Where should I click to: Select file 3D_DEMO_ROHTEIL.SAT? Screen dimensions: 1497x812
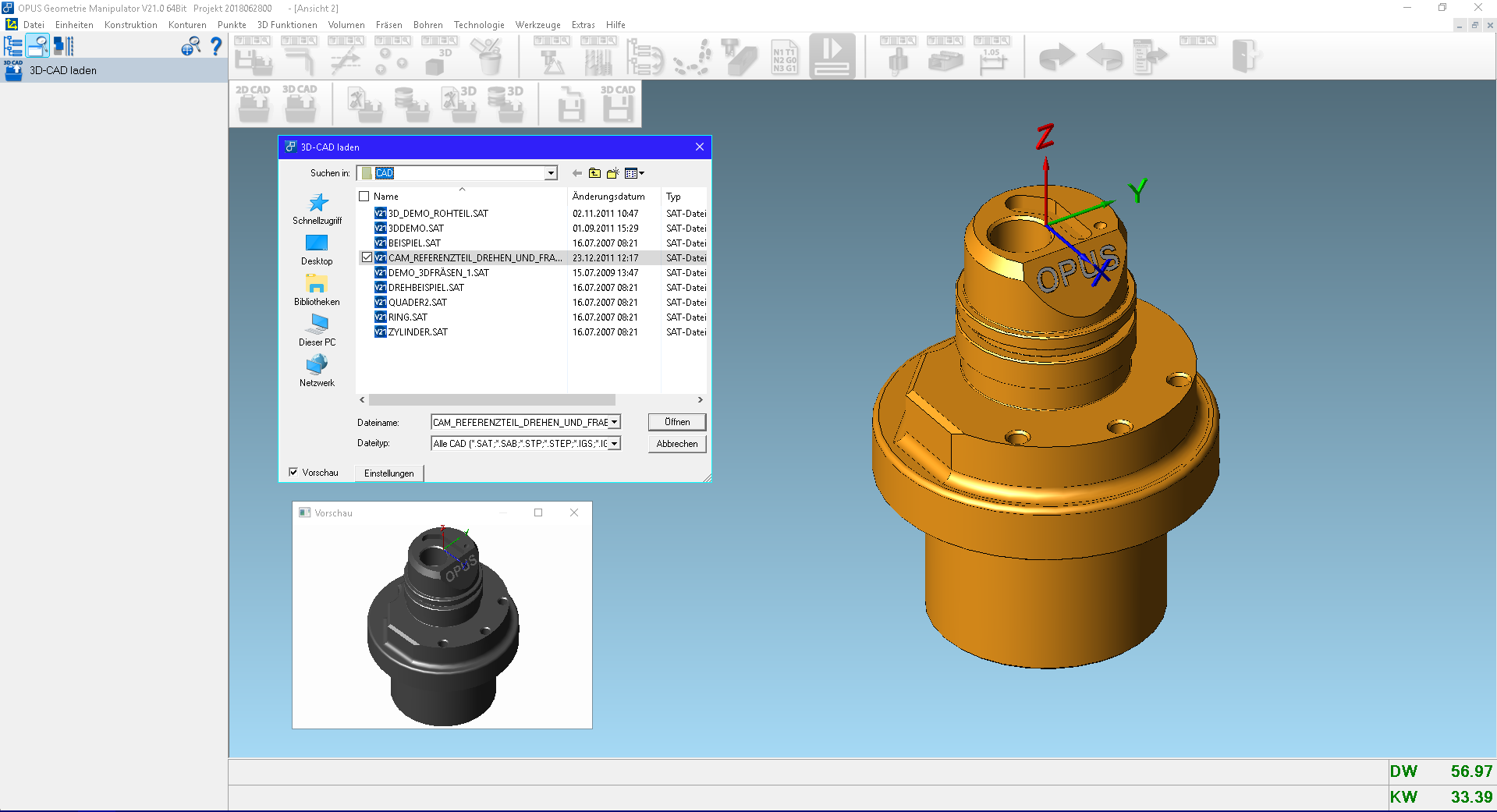(x=438, y=213)
